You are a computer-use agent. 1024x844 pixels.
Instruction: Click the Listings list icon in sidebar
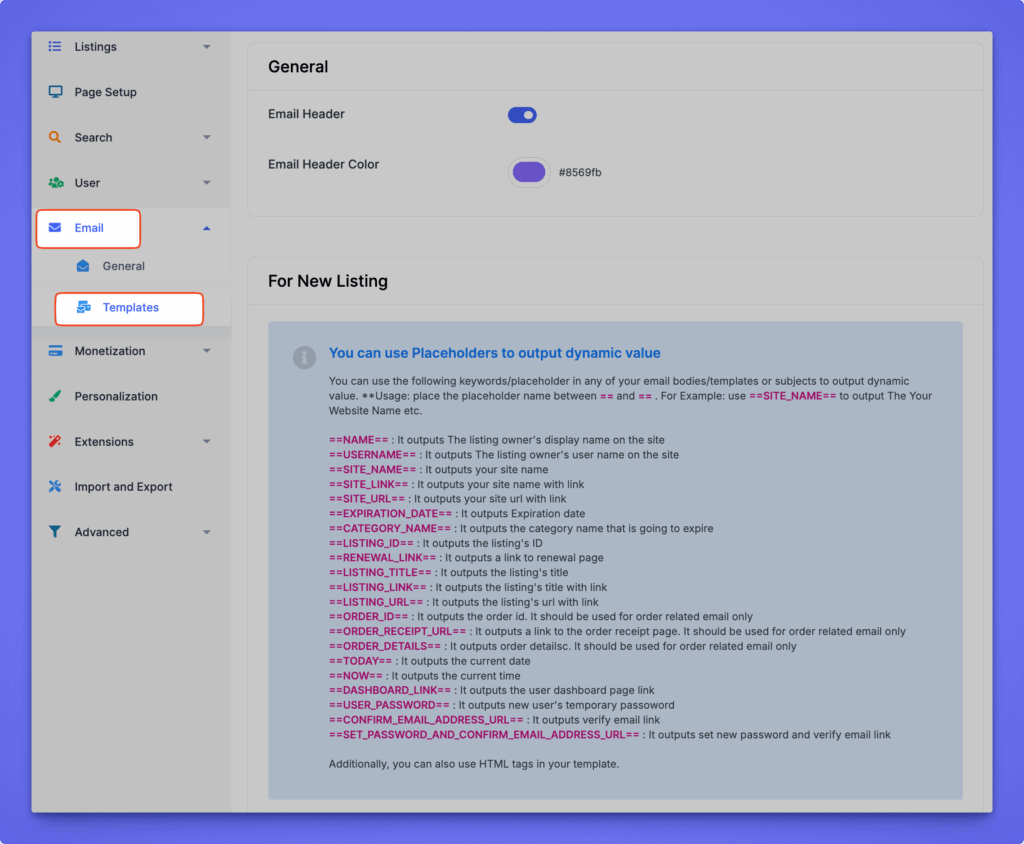55,47
